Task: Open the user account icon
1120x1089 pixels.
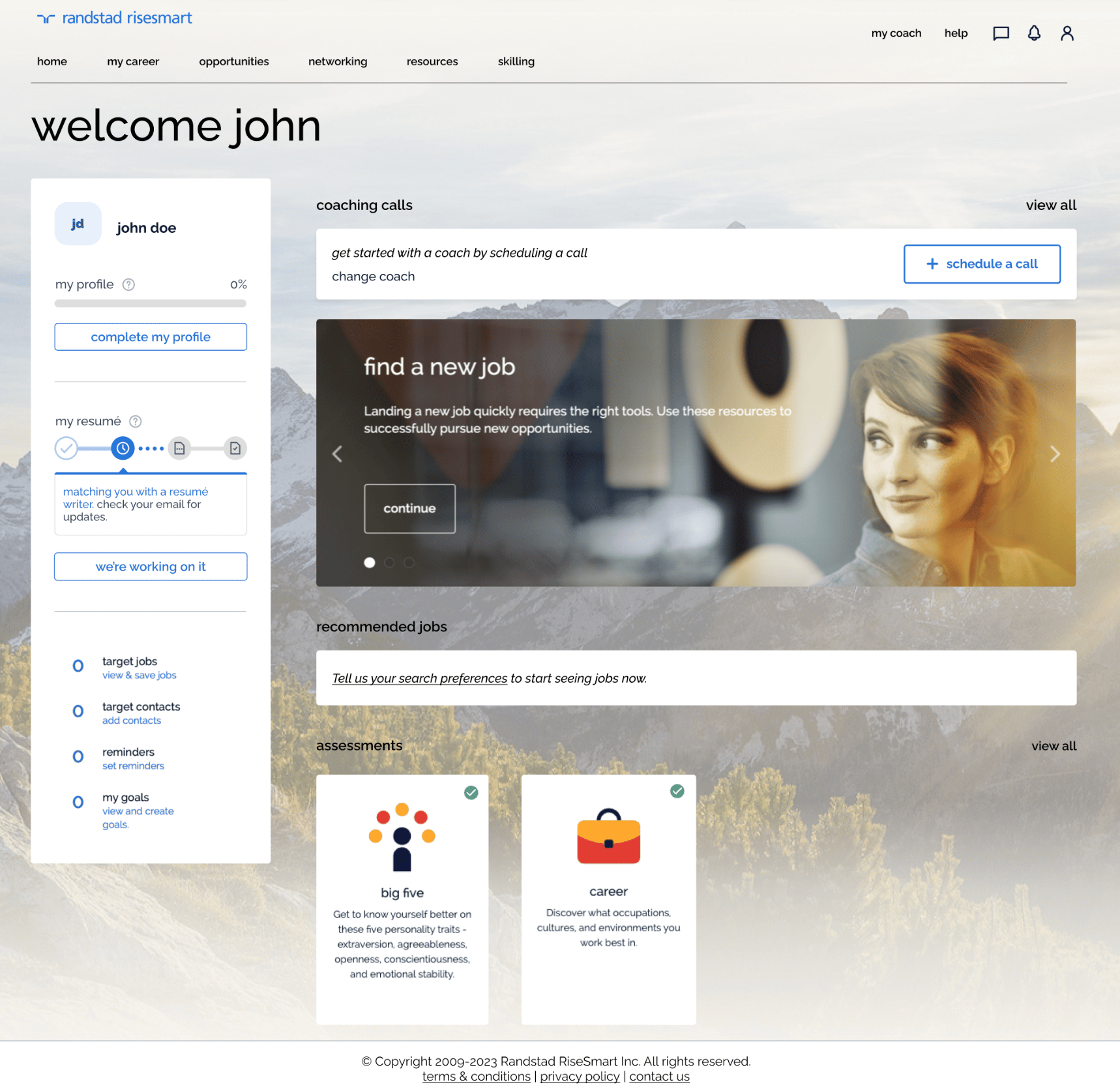Action: click(x=1067, y=33)
